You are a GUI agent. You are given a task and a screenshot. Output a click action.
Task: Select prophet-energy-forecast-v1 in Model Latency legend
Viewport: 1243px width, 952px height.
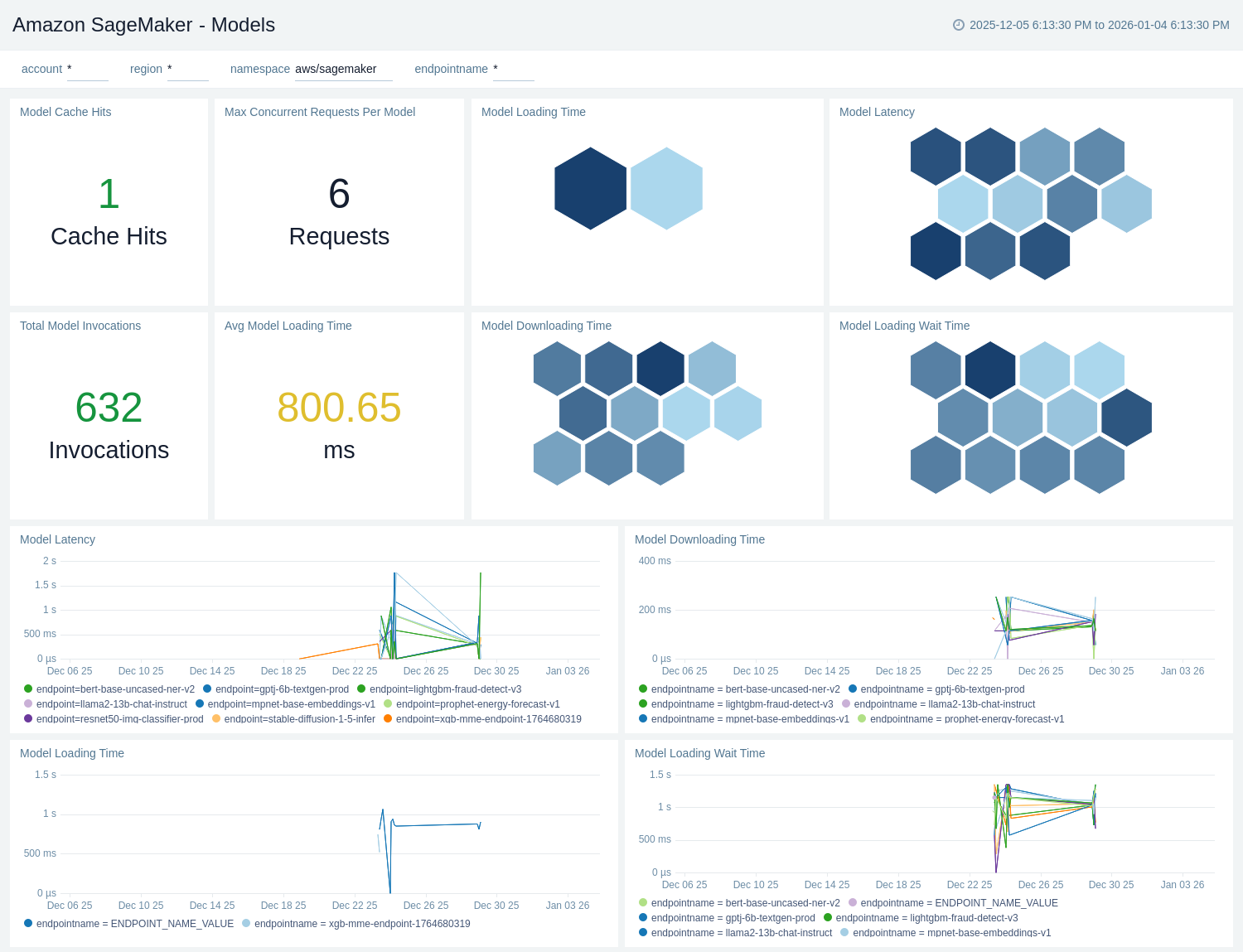477,704
